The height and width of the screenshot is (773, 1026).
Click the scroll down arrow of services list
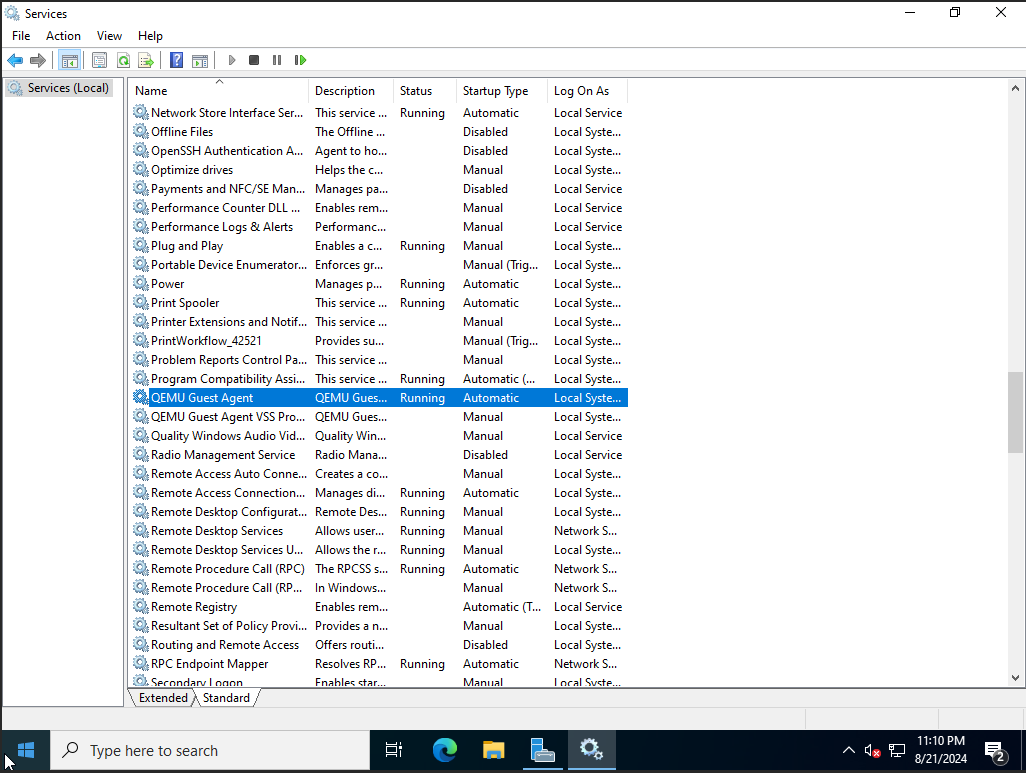click(x=1015, y=678)
